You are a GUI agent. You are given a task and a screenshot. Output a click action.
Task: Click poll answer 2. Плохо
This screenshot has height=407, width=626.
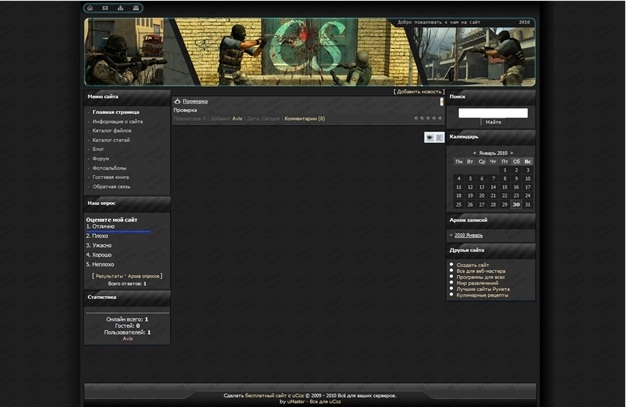click(97, 236)
